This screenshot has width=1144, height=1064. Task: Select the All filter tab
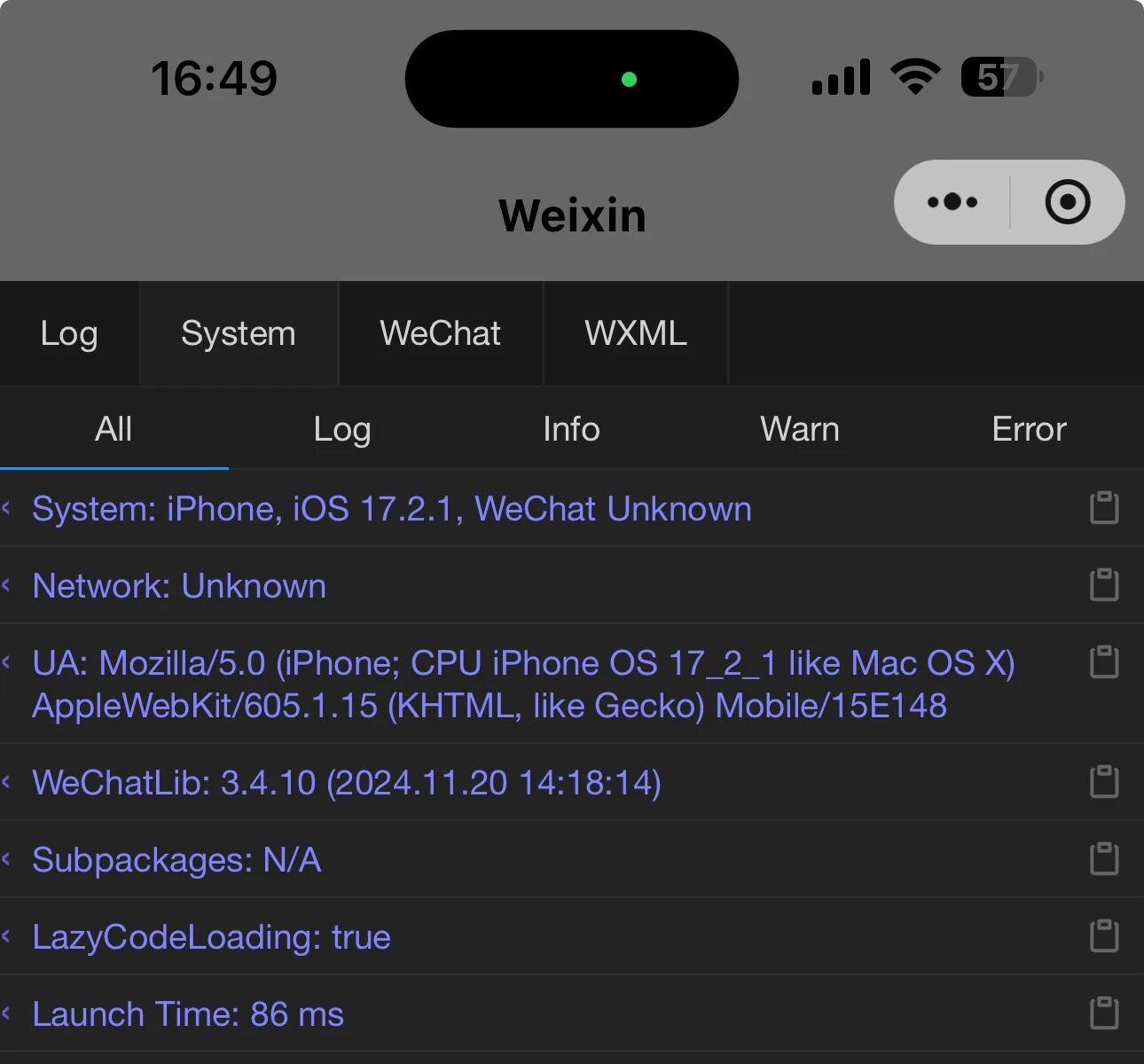pos(114,429)
